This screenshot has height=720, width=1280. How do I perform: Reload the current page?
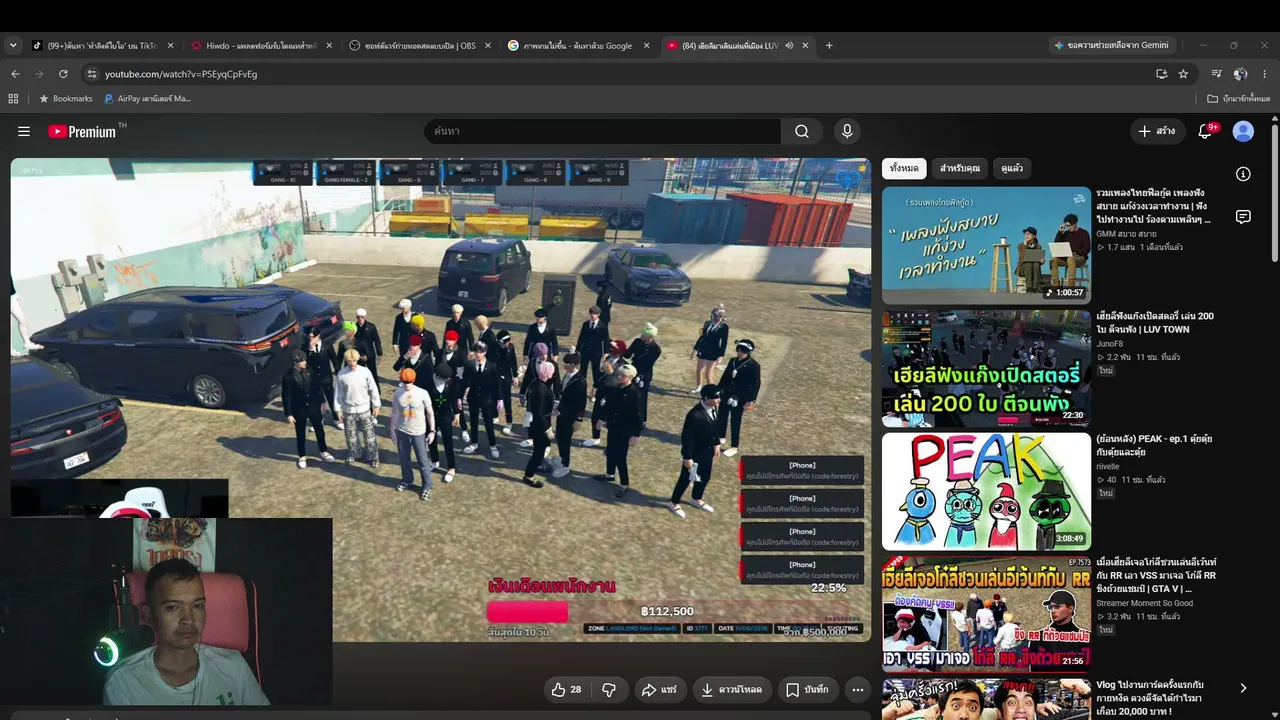[x=63, y=74]
